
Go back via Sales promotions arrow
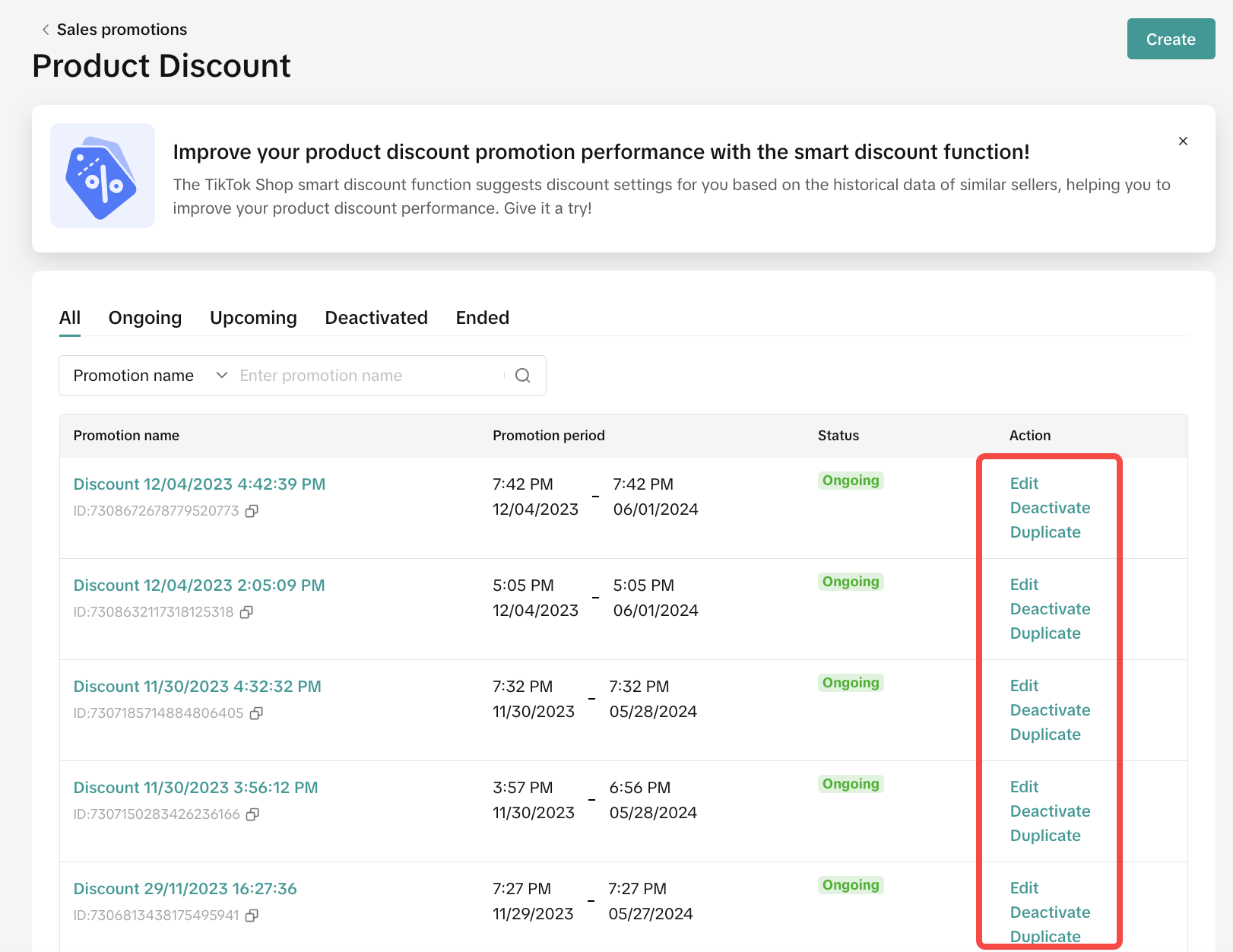(46, 30)
